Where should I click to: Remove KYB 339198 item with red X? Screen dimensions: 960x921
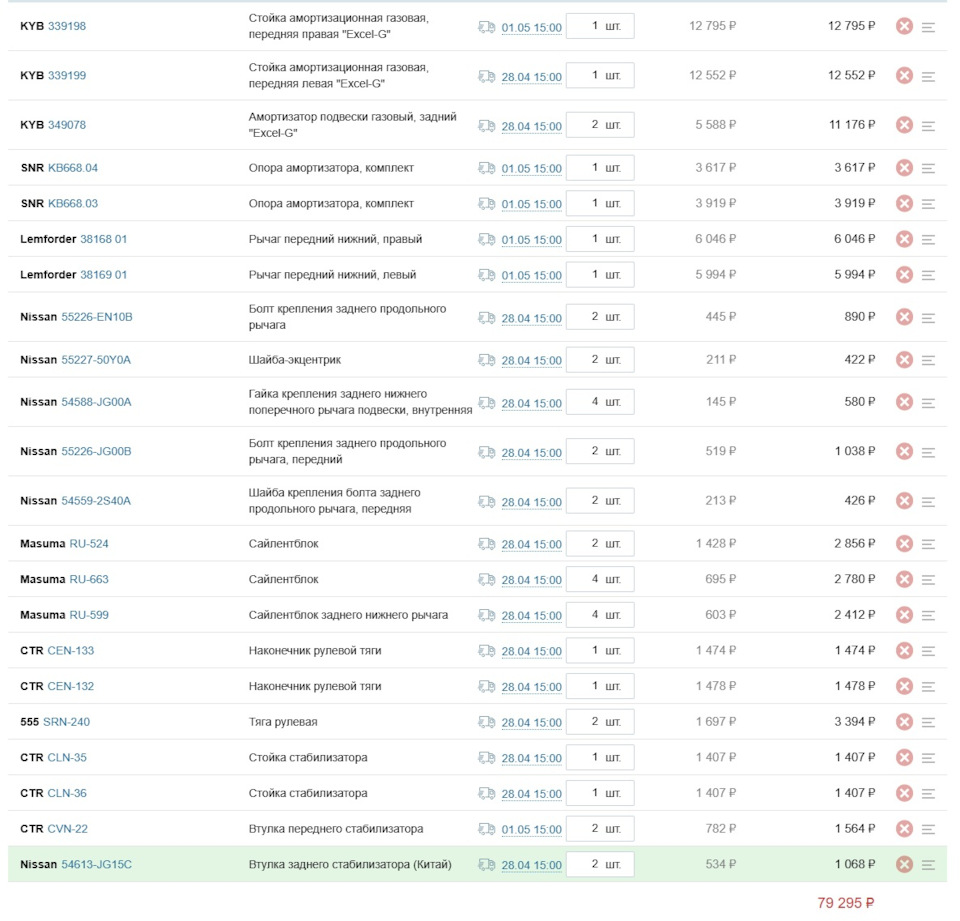pos(904,26)
